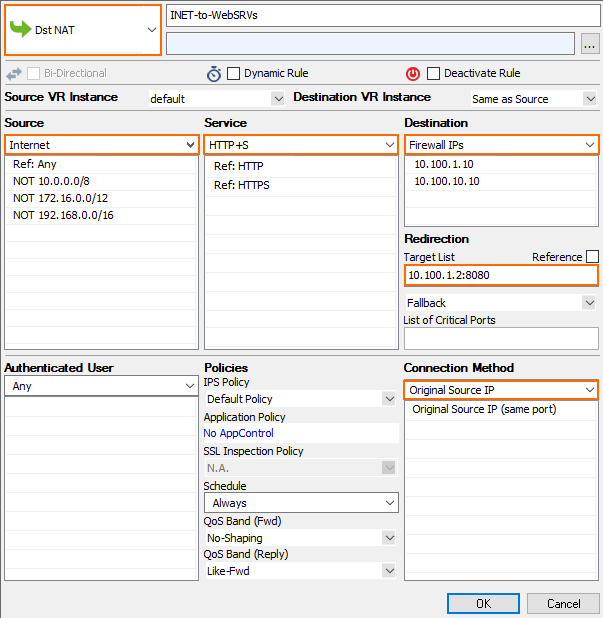Screen dimensions: 603x618
Task: Open the Dst NAT rule type dropdown
Action: pos(83,30)
